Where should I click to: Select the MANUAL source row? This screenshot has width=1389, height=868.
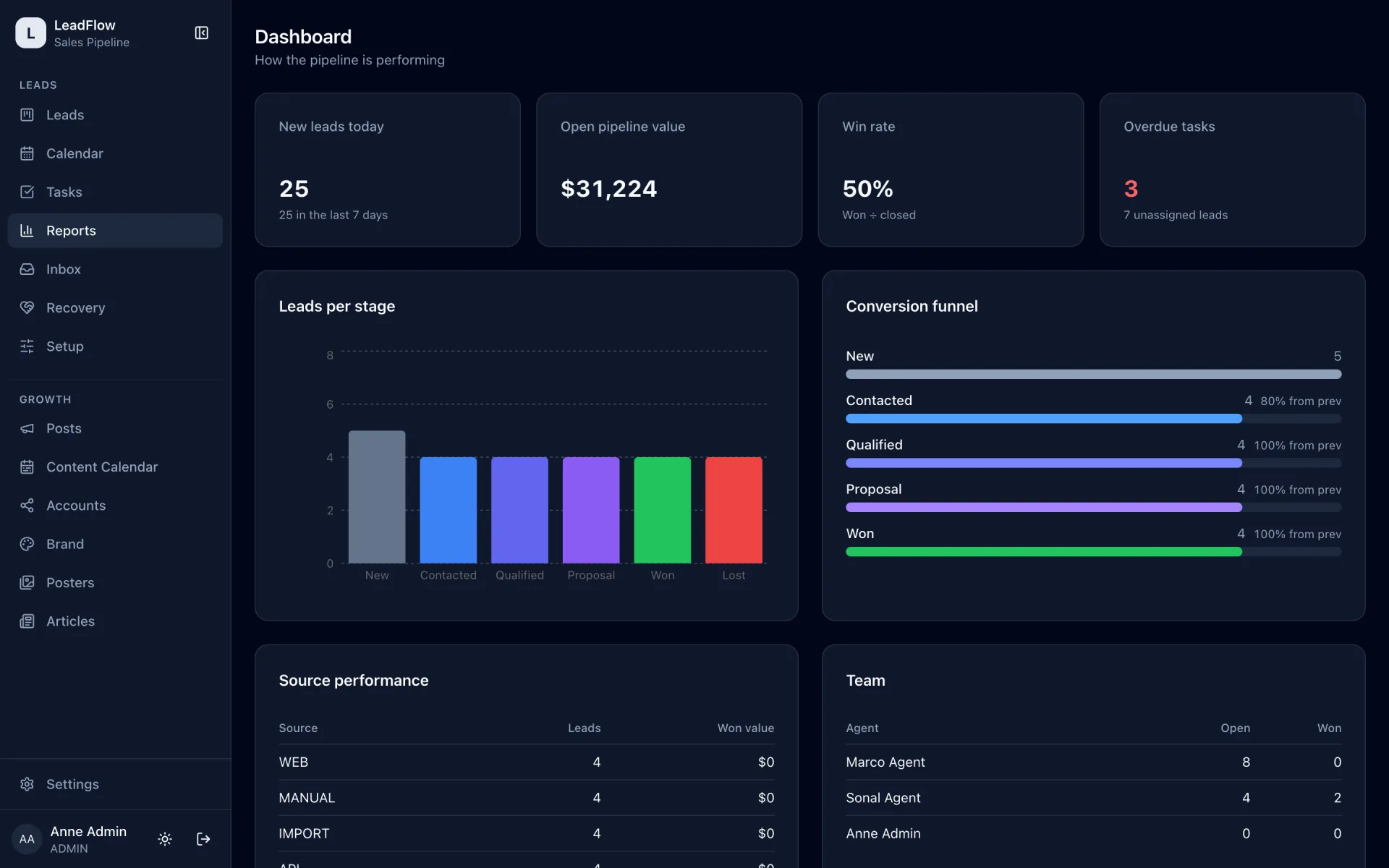coord(526,798)
